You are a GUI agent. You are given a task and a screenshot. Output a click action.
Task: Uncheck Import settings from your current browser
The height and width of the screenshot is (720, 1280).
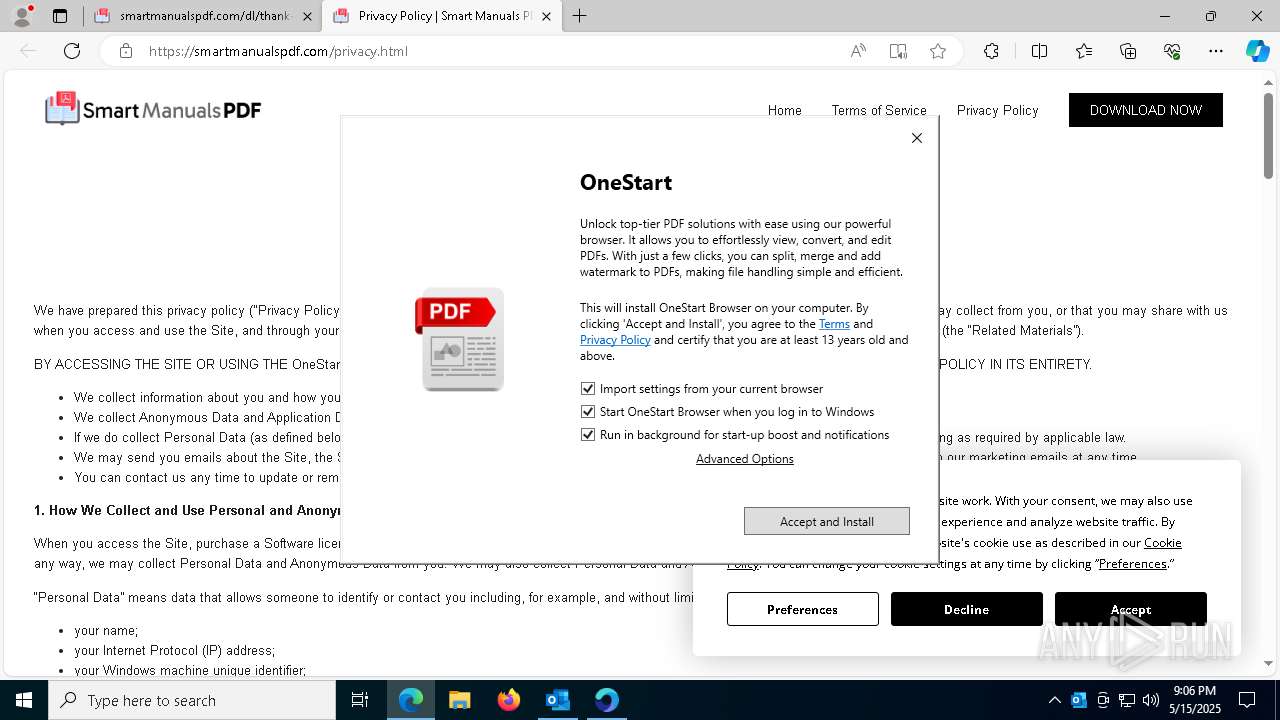coord(588,389)
